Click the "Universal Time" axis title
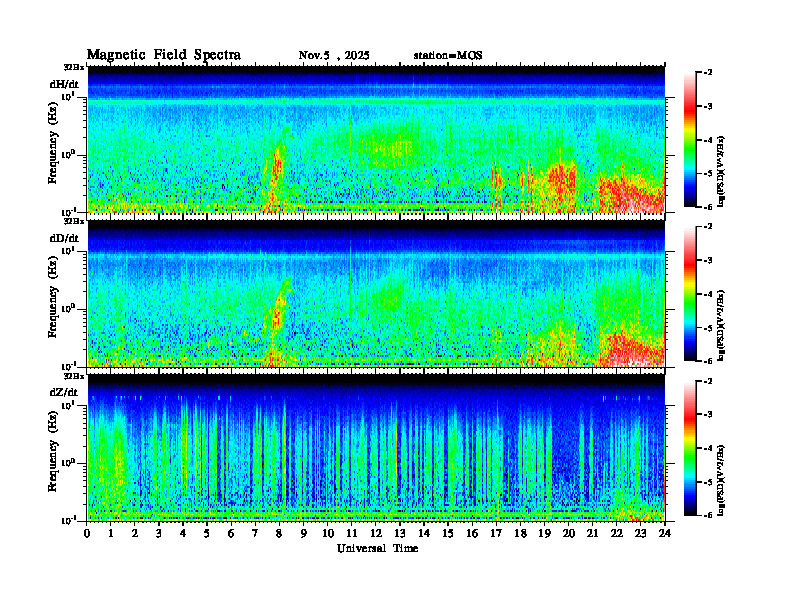 pyautogui.click(x=378, y=548)
